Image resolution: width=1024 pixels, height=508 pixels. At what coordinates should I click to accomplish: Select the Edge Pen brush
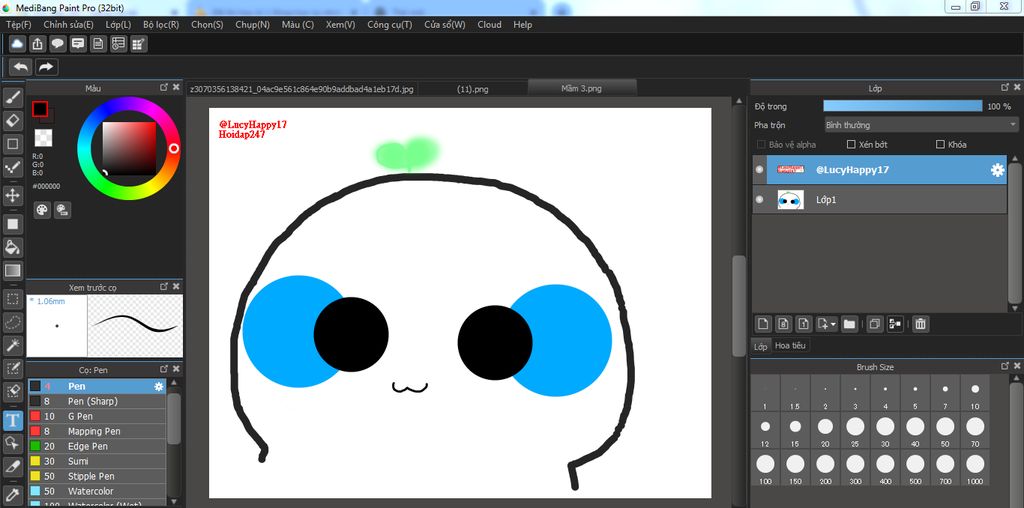[97, 446]
